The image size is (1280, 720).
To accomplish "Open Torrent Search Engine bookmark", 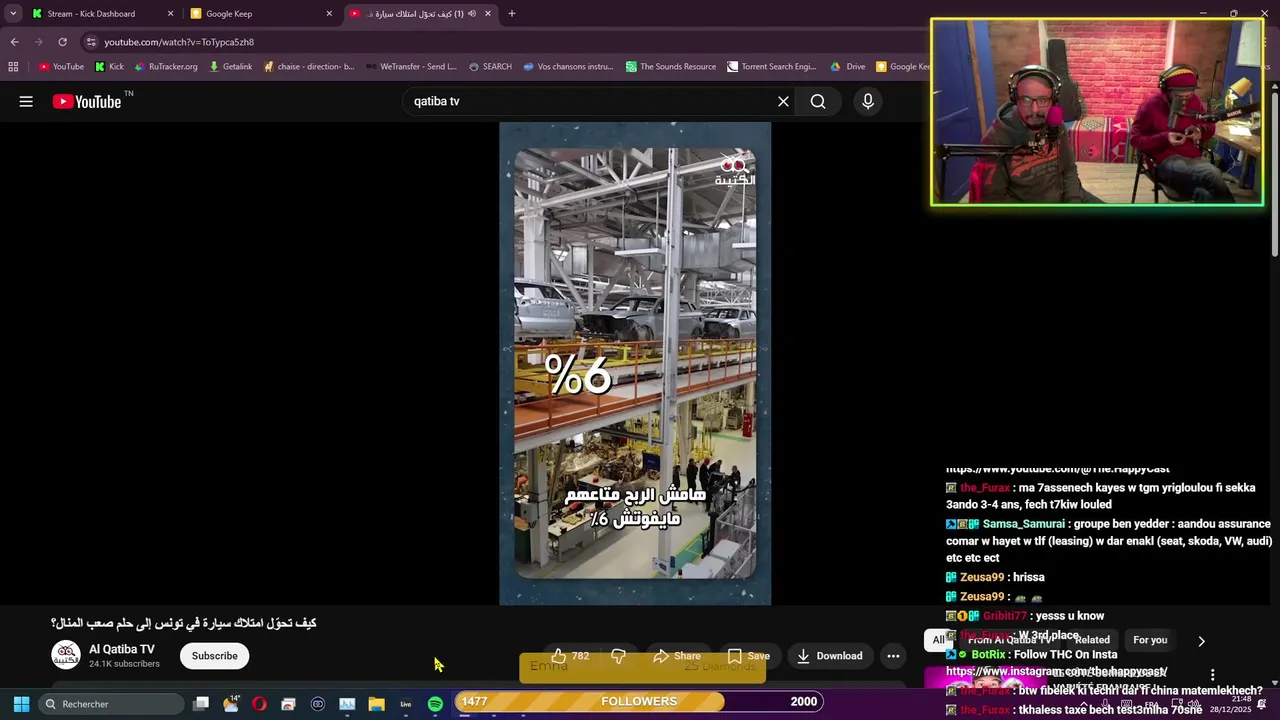I will pyautogui.click(x=772, y=67).
